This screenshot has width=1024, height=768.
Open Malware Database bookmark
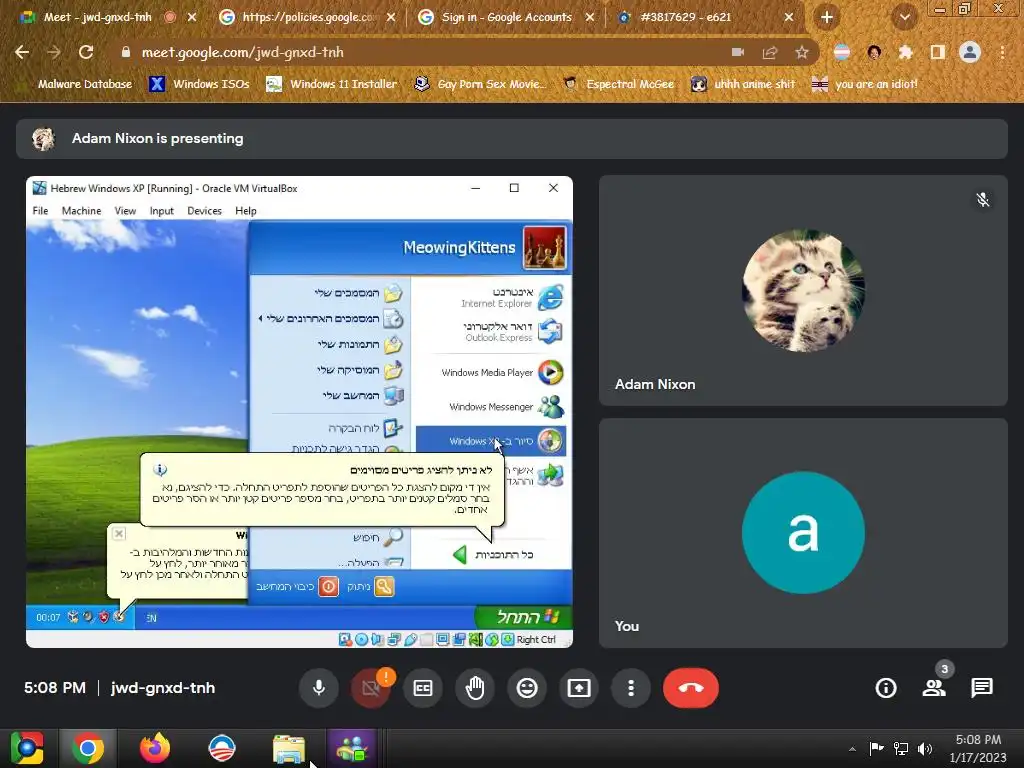(85, 84)
